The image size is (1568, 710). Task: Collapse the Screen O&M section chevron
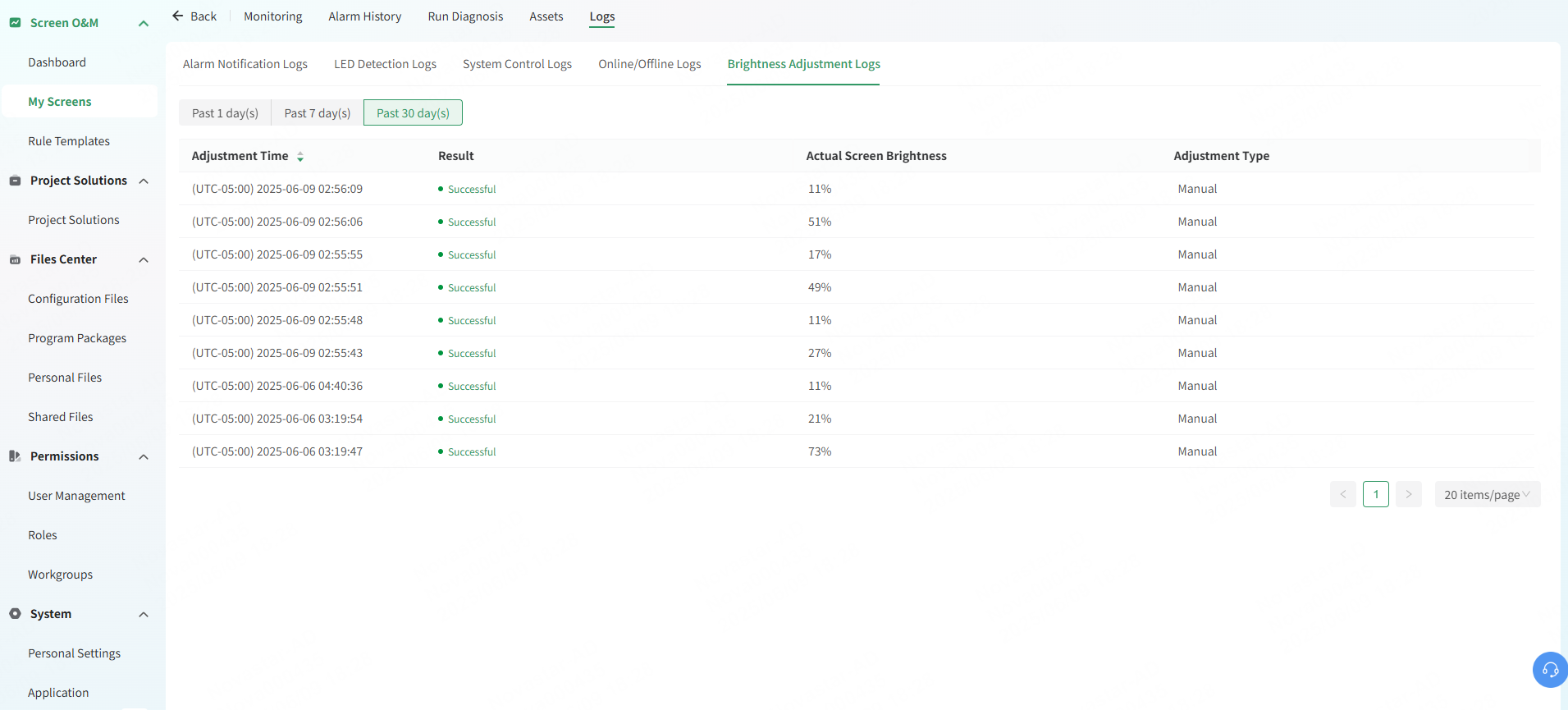click(x=144, y=23)
